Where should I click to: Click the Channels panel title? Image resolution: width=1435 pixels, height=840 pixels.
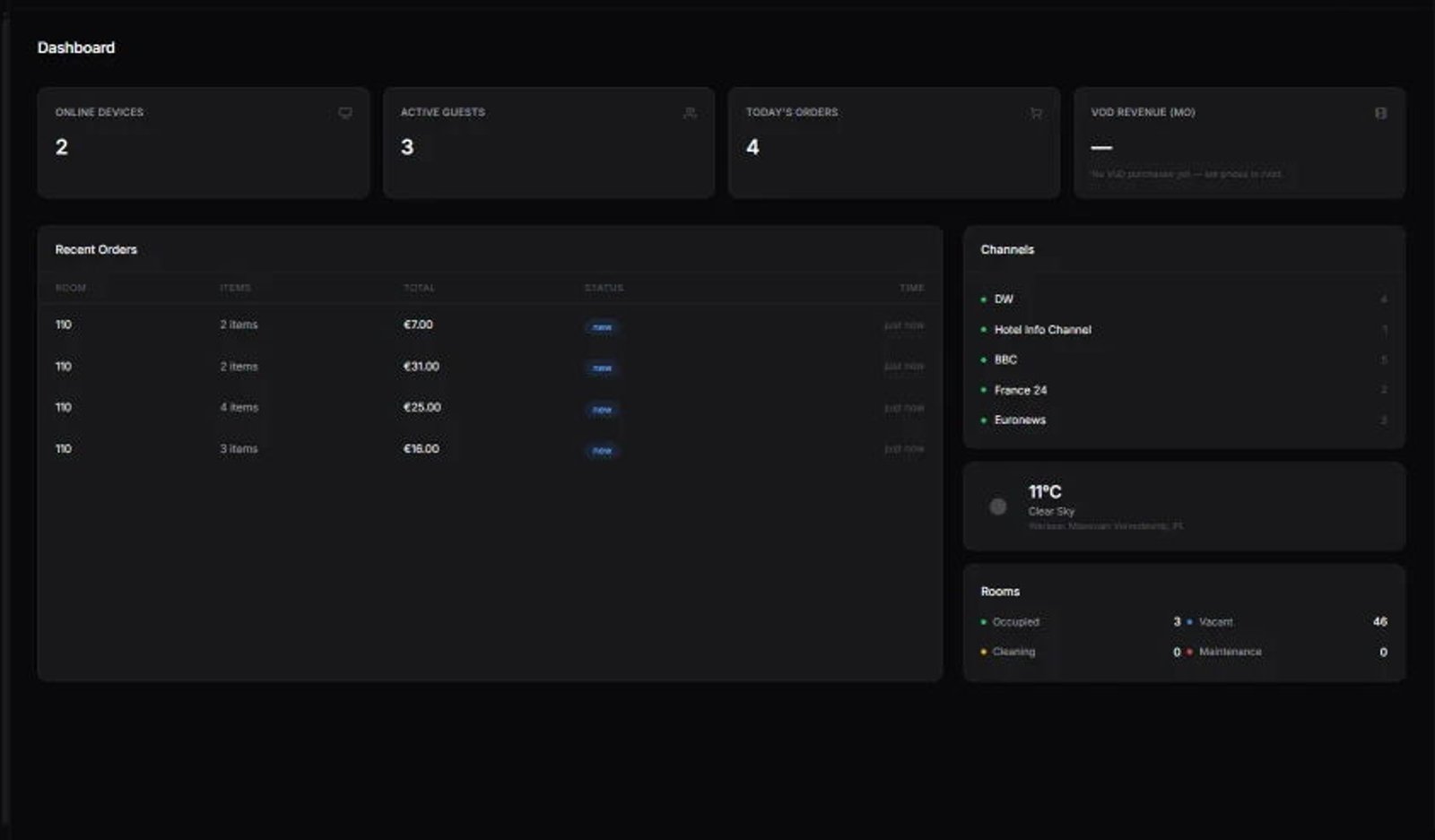(x=1007, y=249)
